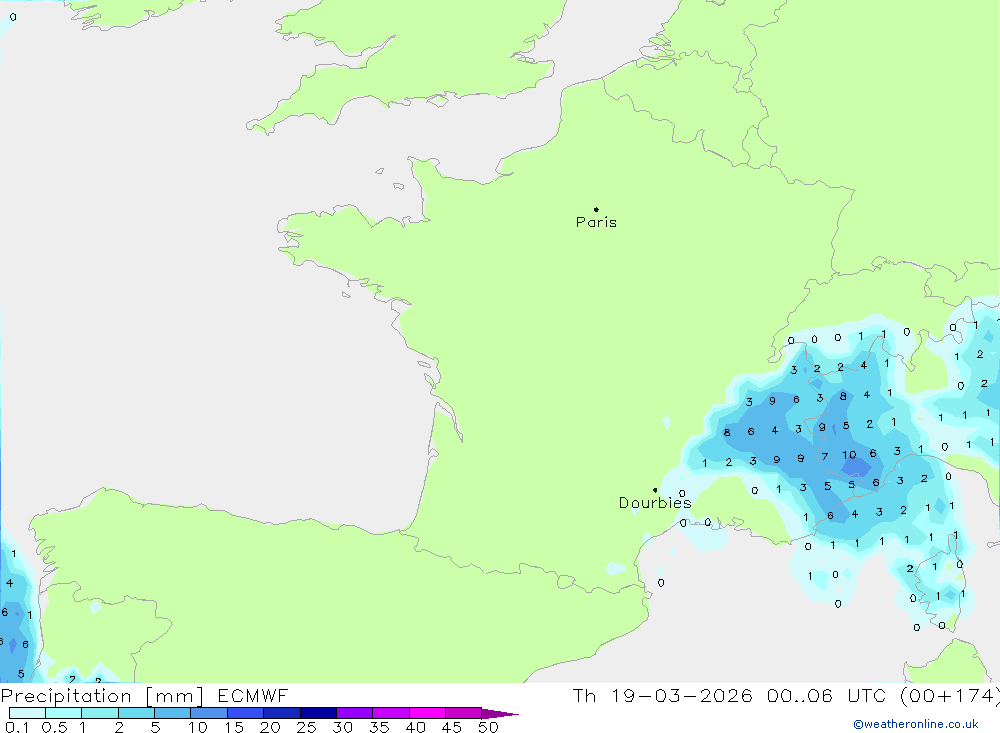The image size is (1000, 733).
Task: Click the '45' legend scale label
Action: click(452, 727)
